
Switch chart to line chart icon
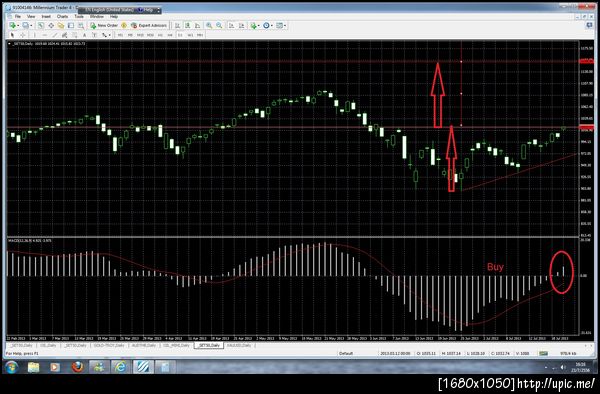pos(197,26)
